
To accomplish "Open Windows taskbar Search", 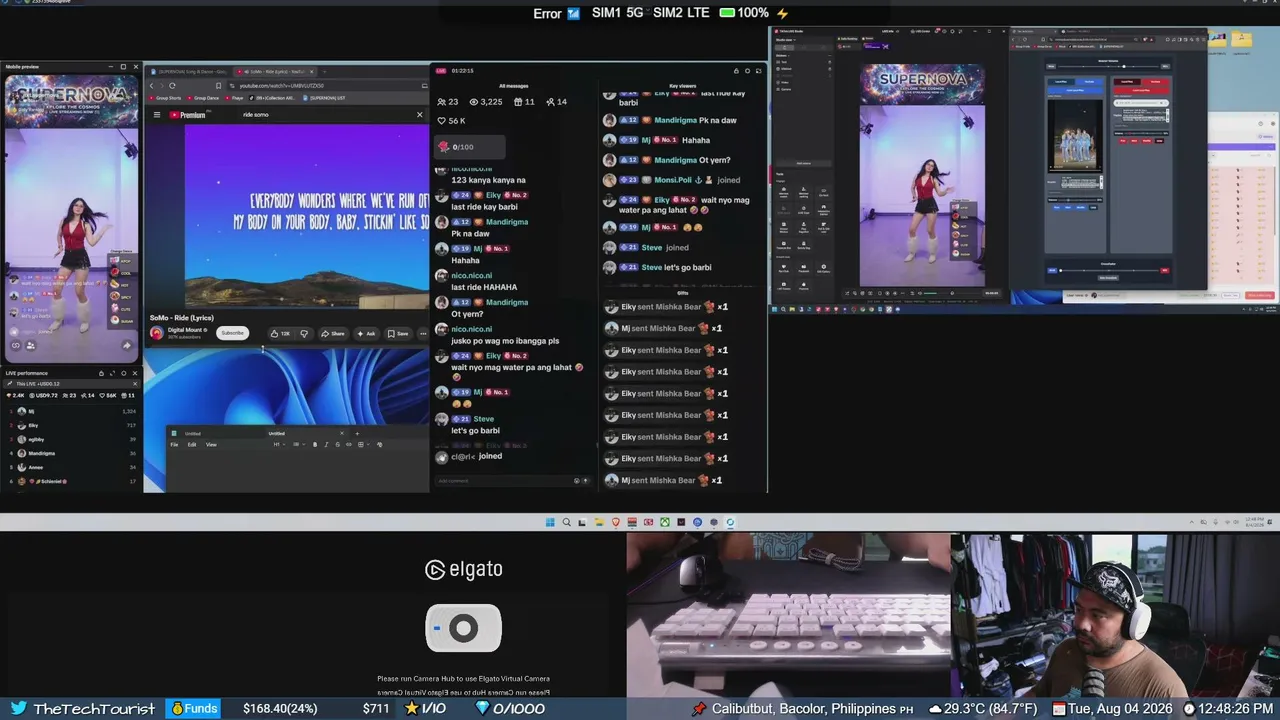I will pos(566,522).
